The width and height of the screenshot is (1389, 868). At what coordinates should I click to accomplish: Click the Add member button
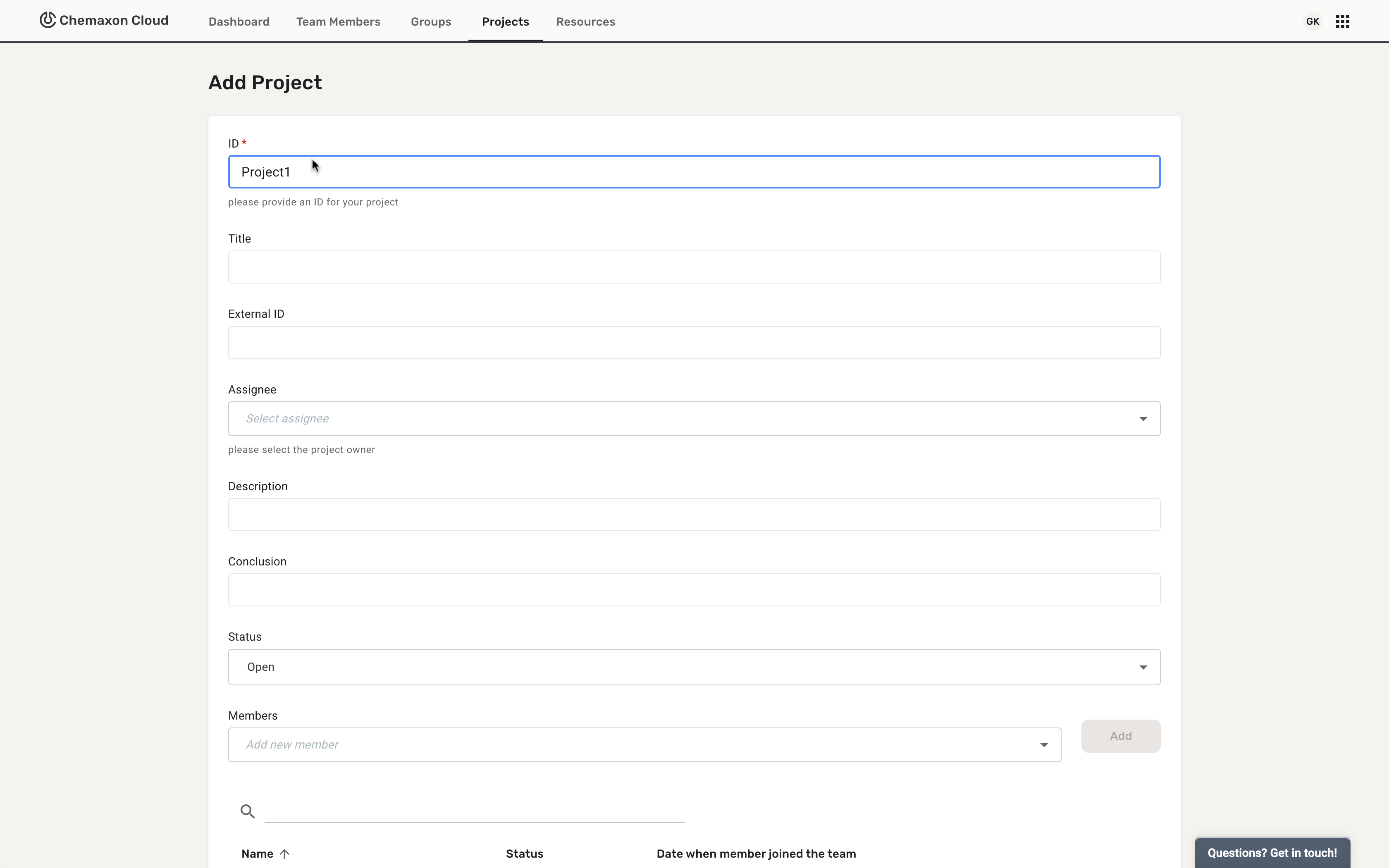click(1120, 736)
